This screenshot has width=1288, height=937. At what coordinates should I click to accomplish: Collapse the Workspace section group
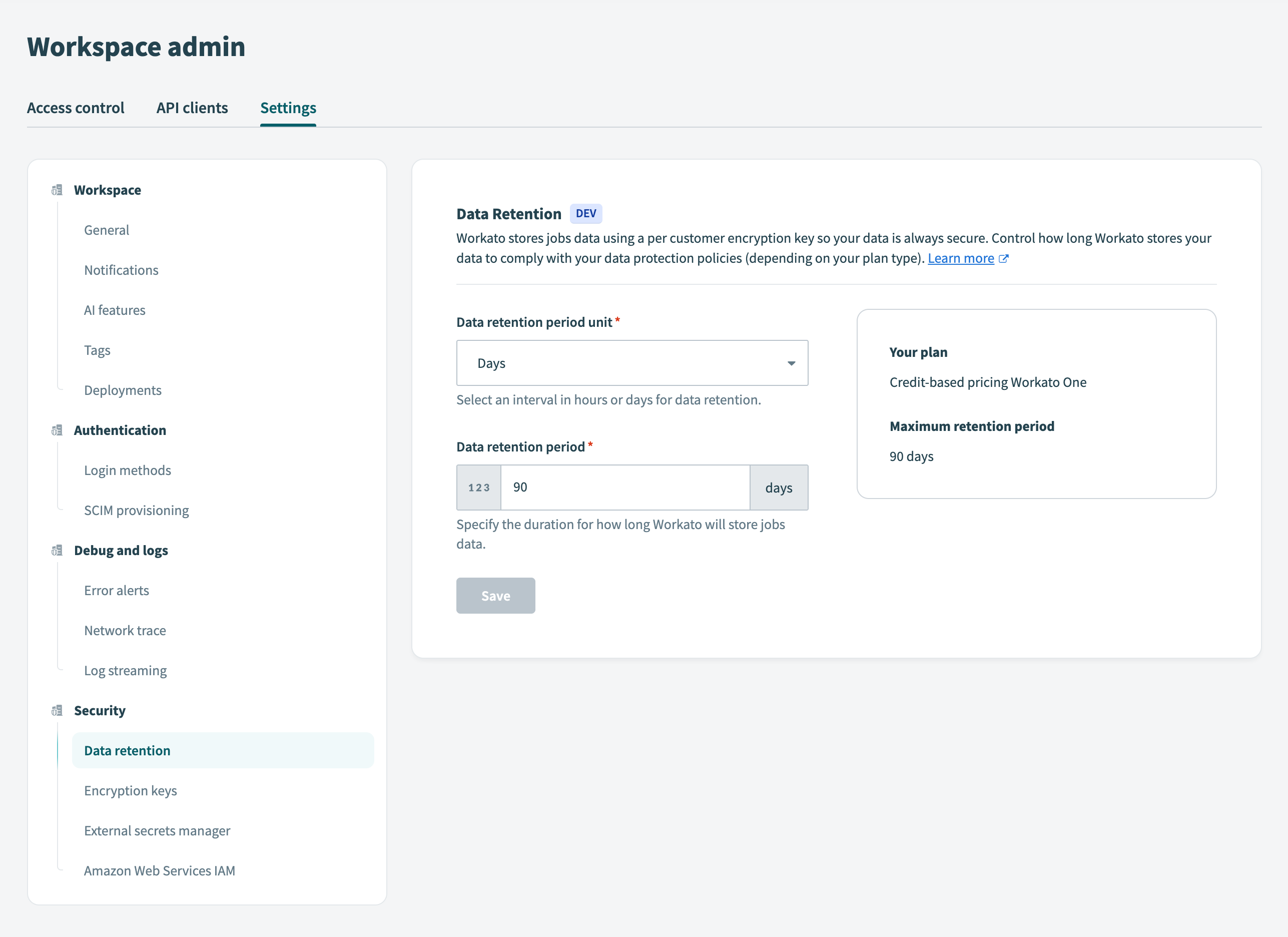tap(107, 190)
